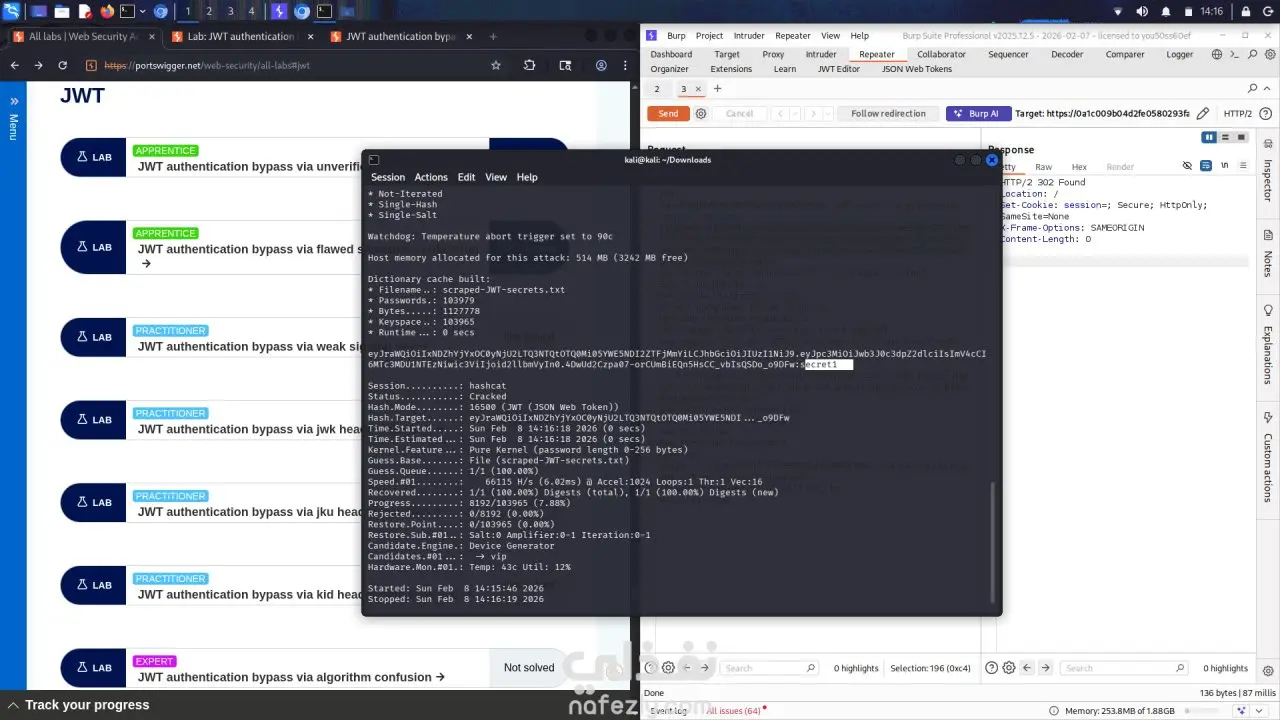This screenshot has width=1280, height=720.
Task: Switch to workspace 2 in the panel
Action: (209, 12)
